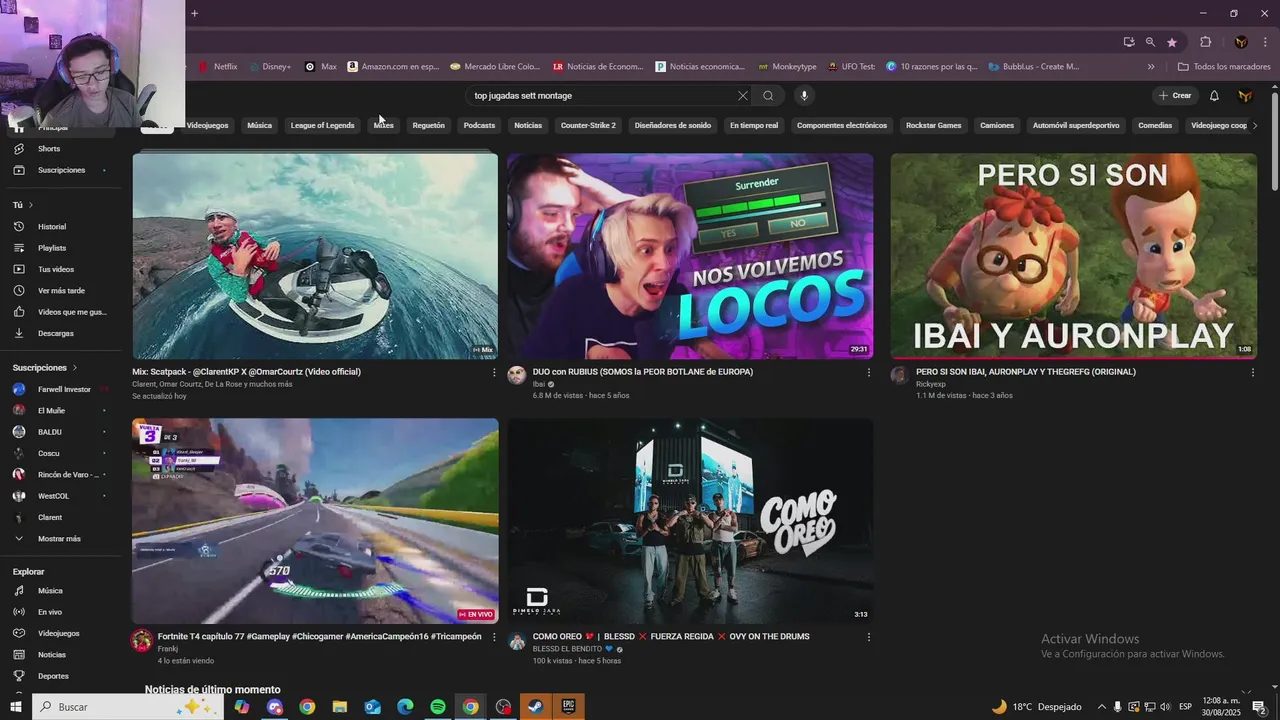
Task: Click Chrome install app icon
Action: click(x=1129, y=42)
